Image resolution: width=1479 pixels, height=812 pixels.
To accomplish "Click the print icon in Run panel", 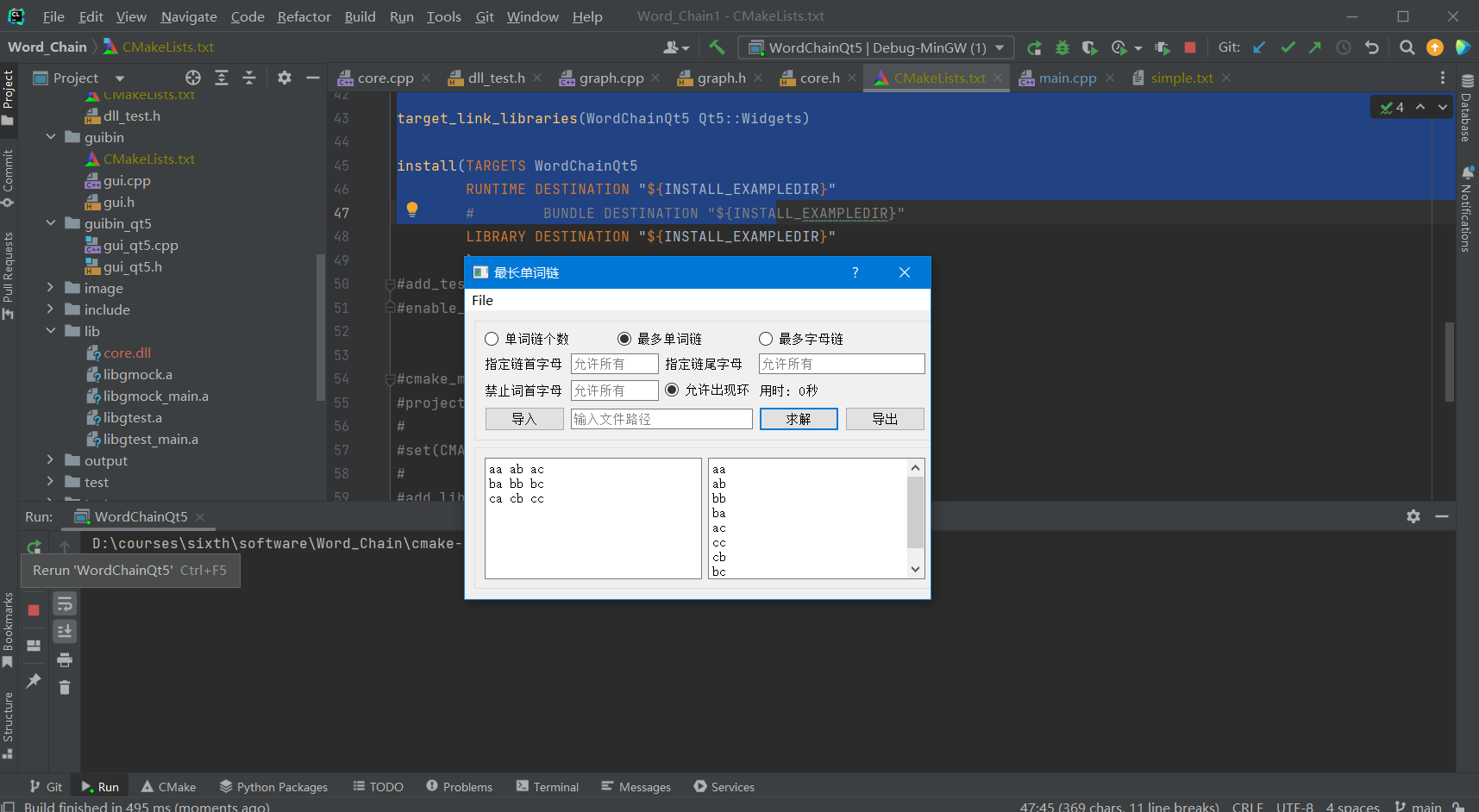I will (x=65, y=660).
